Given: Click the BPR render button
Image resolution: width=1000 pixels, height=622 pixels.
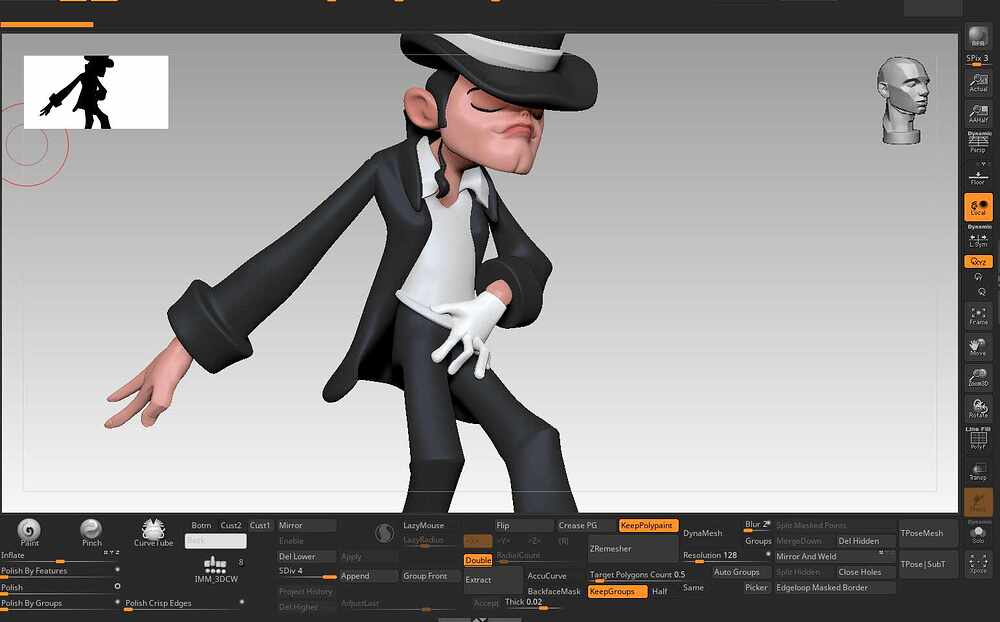Looking at the screenshot, I should point(978,36).
